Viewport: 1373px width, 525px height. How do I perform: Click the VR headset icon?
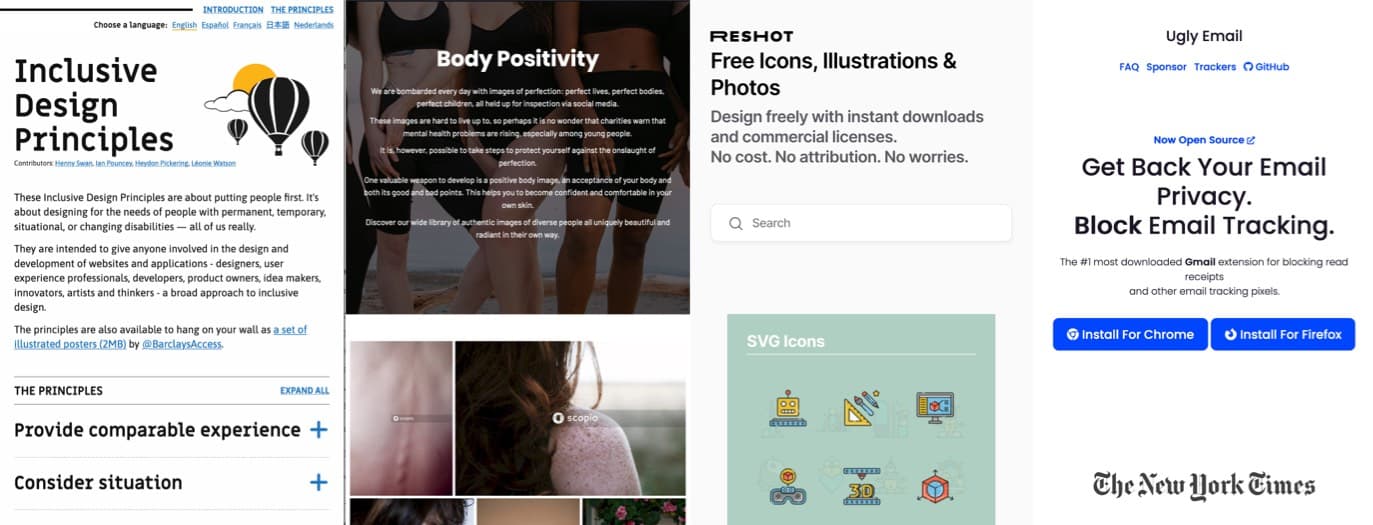pyautogui.click(x=788, y=484)
